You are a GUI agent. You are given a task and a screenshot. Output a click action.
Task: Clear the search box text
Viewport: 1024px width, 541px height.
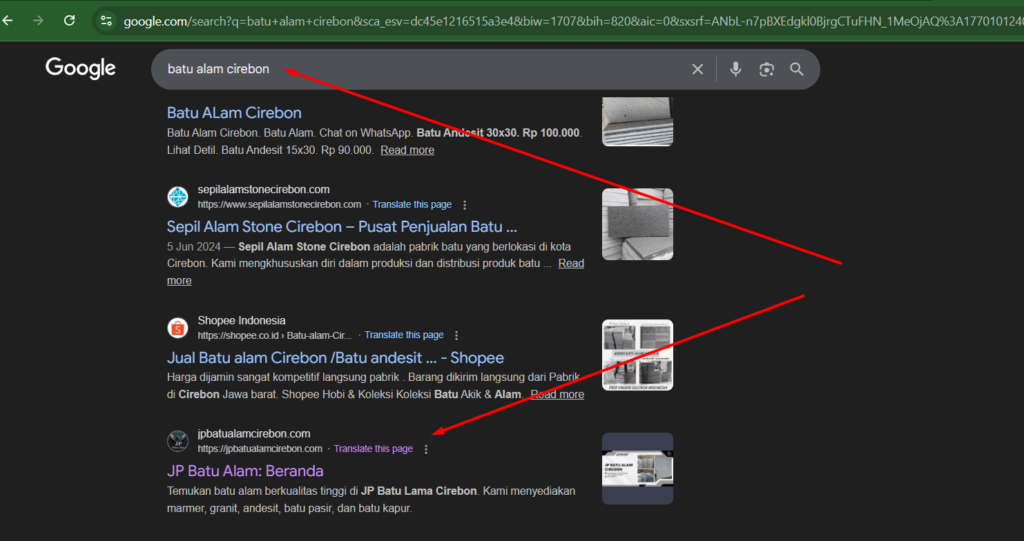click(697, 69)
